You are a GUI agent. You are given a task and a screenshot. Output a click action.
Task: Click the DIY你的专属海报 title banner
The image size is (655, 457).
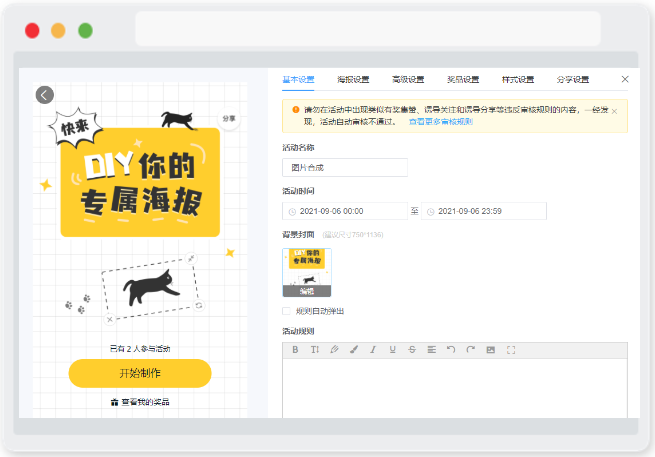140,183
